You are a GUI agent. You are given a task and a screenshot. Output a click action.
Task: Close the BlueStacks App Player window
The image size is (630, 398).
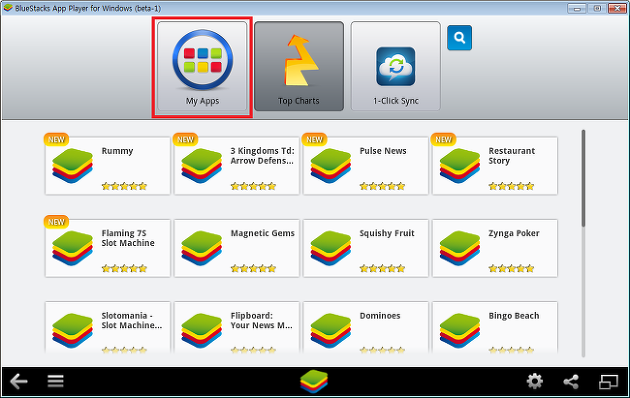pos(617,8)
